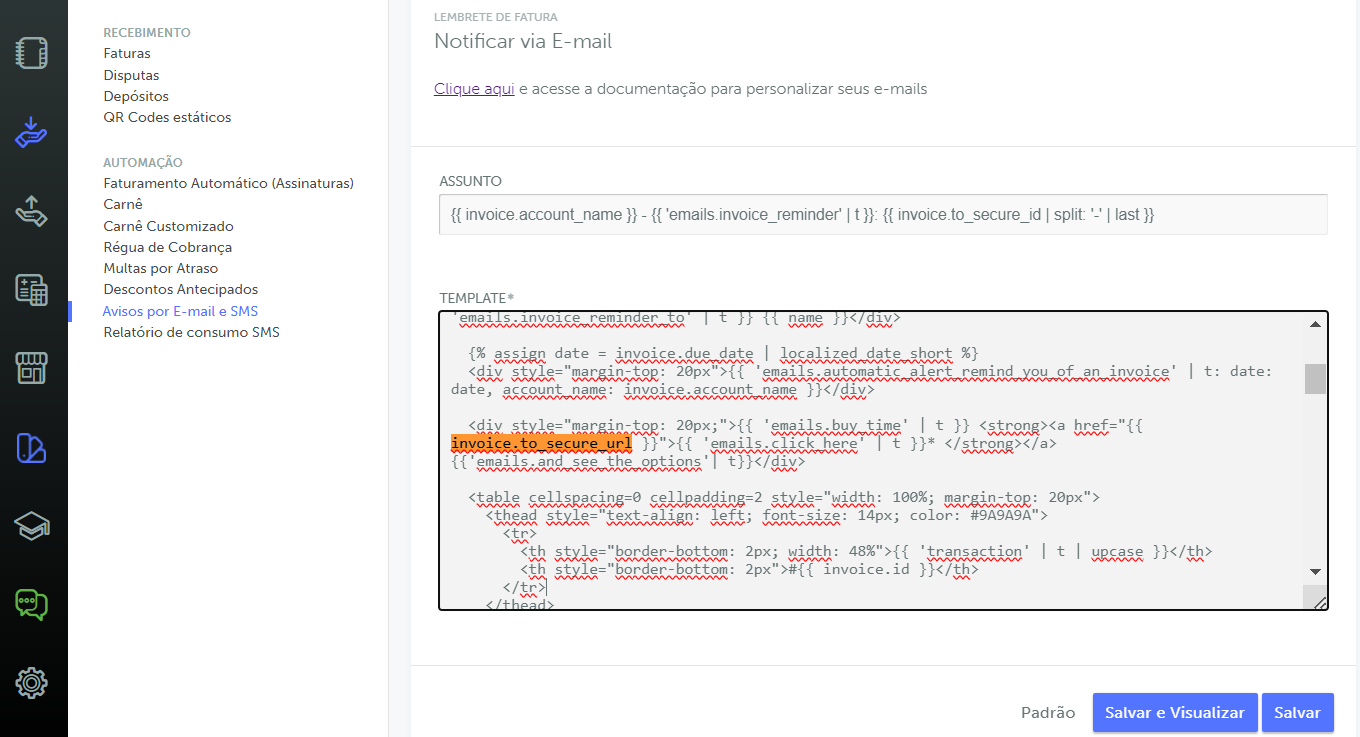Open the settings gear icon
This screenshot has width=1360, height=737.
(x=32, y=683)
